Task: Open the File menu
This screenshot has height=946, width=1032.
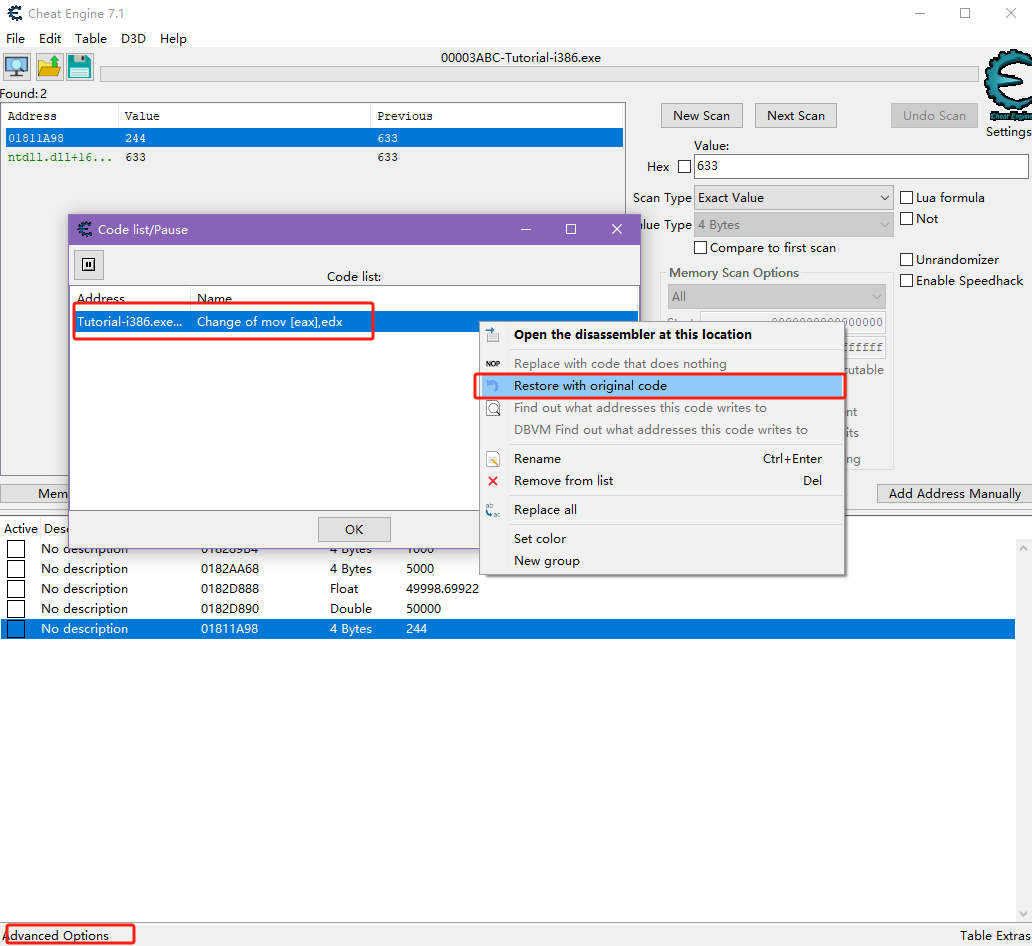Action: point(15,39)
